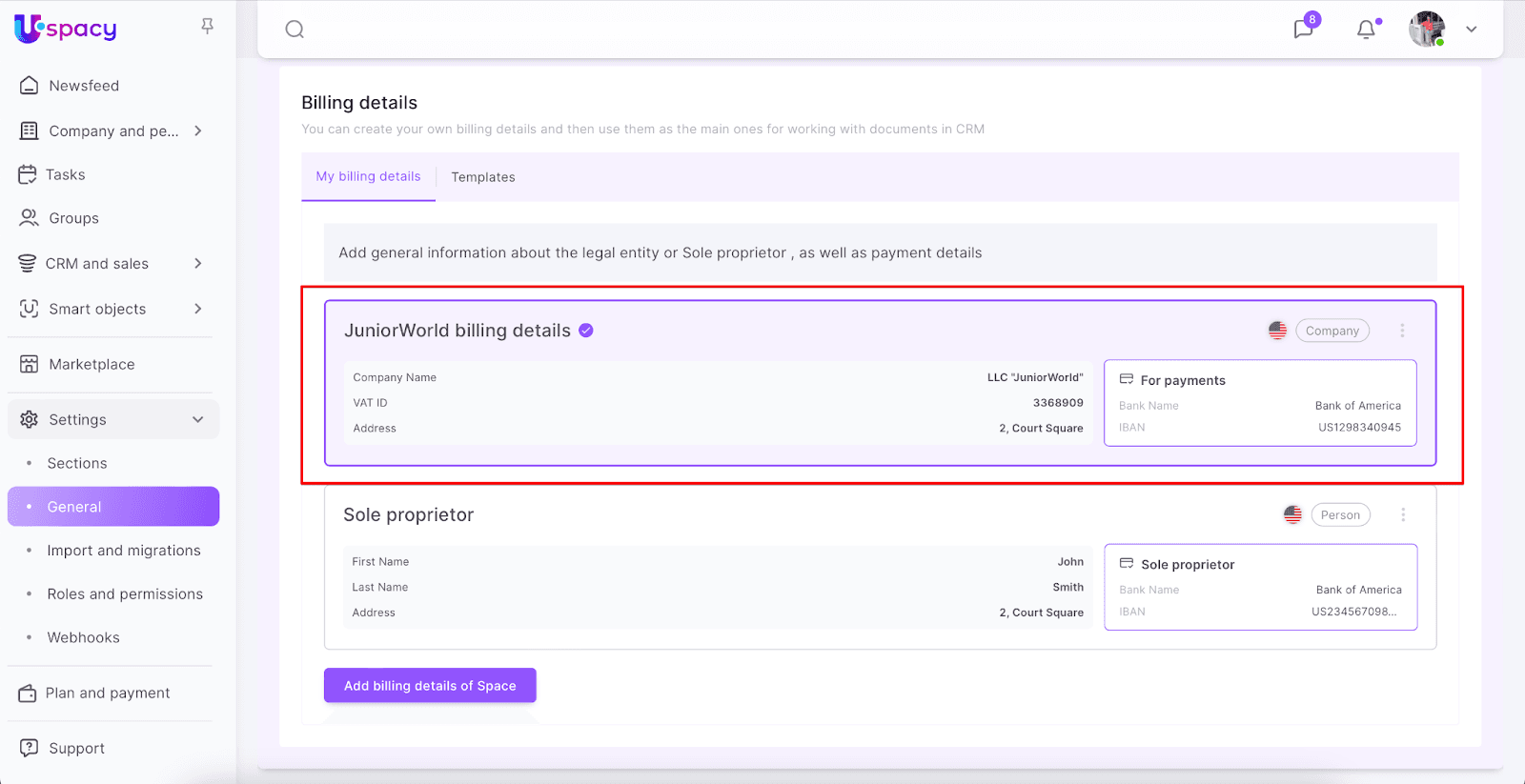Click the verified checkmark beside JuniorWorld title
The width and height of the screenshot is (1525, 784).
(586, 331)
